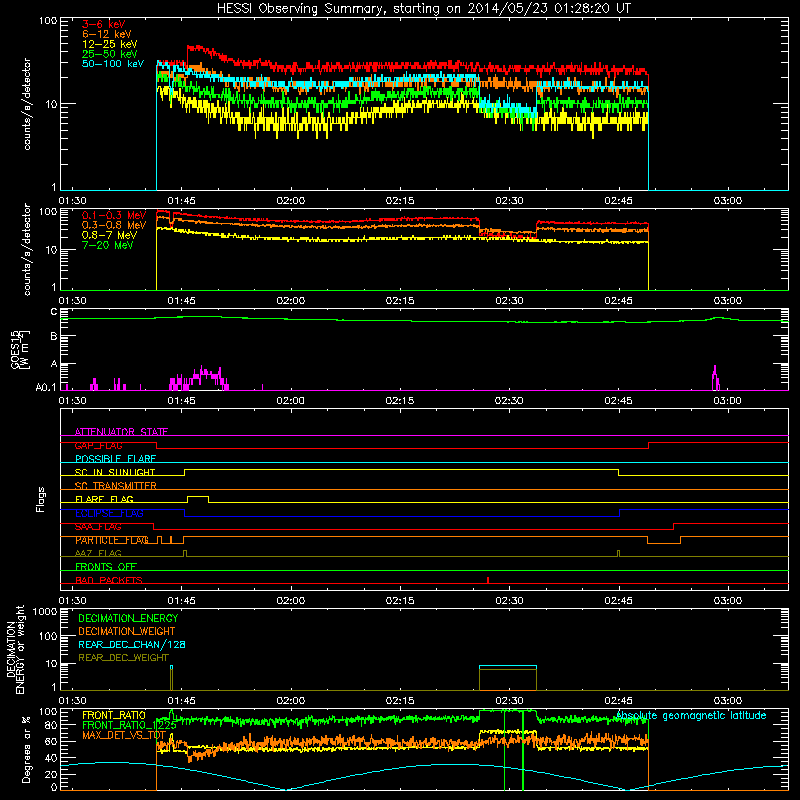Pick the 25-50 keV legend label
The height and width of the screenshot is (800, 800).
coord(109,54)
